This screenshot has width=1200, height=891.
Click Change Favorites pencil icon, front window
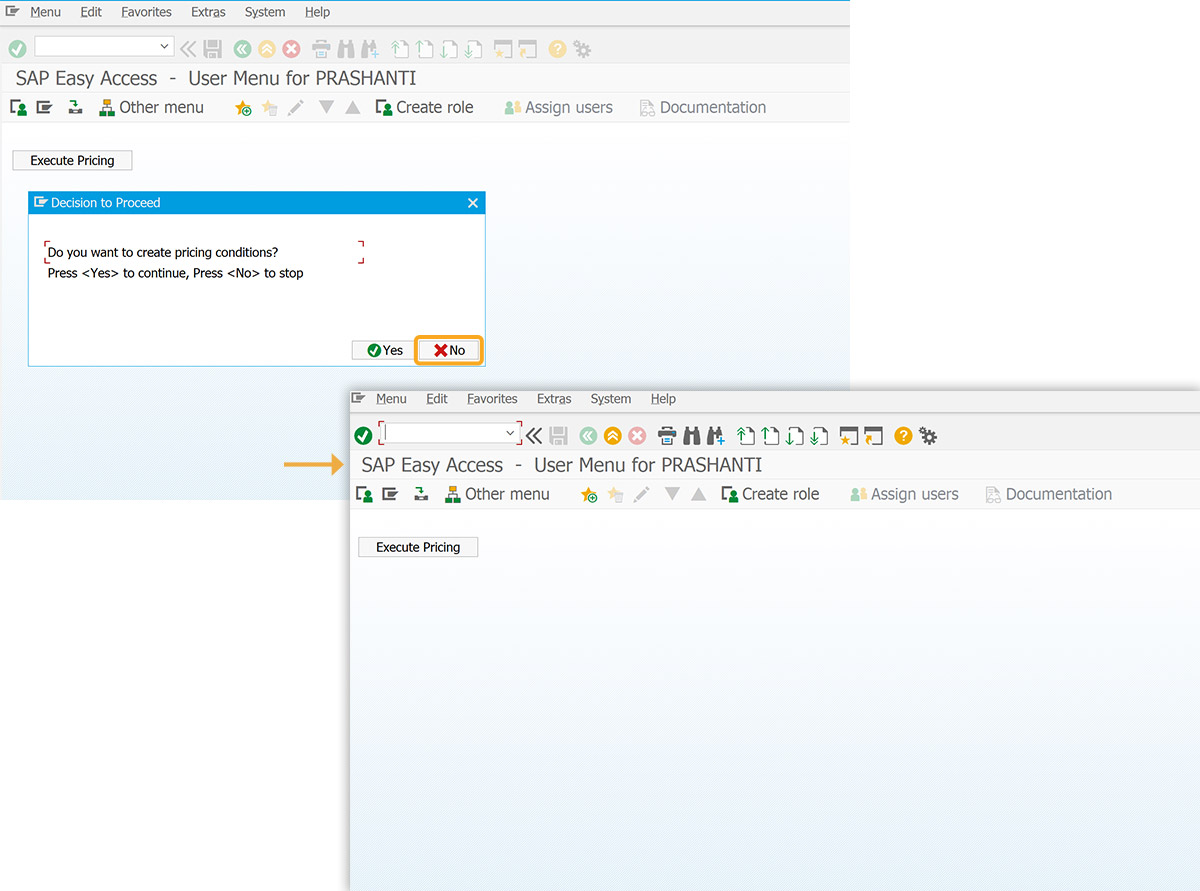pyautogui.click(x=641, y=494)
